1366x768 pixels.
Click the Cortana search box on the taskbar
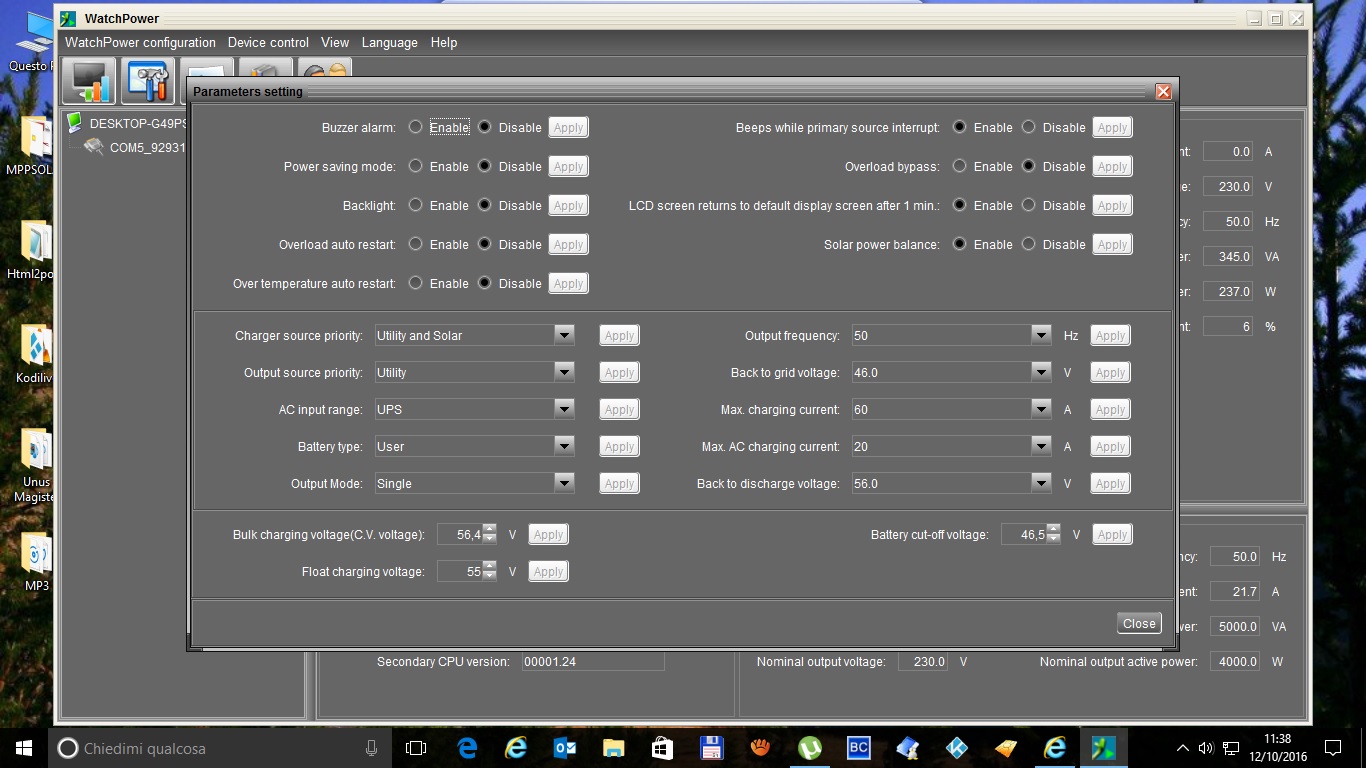coord(200,747)
